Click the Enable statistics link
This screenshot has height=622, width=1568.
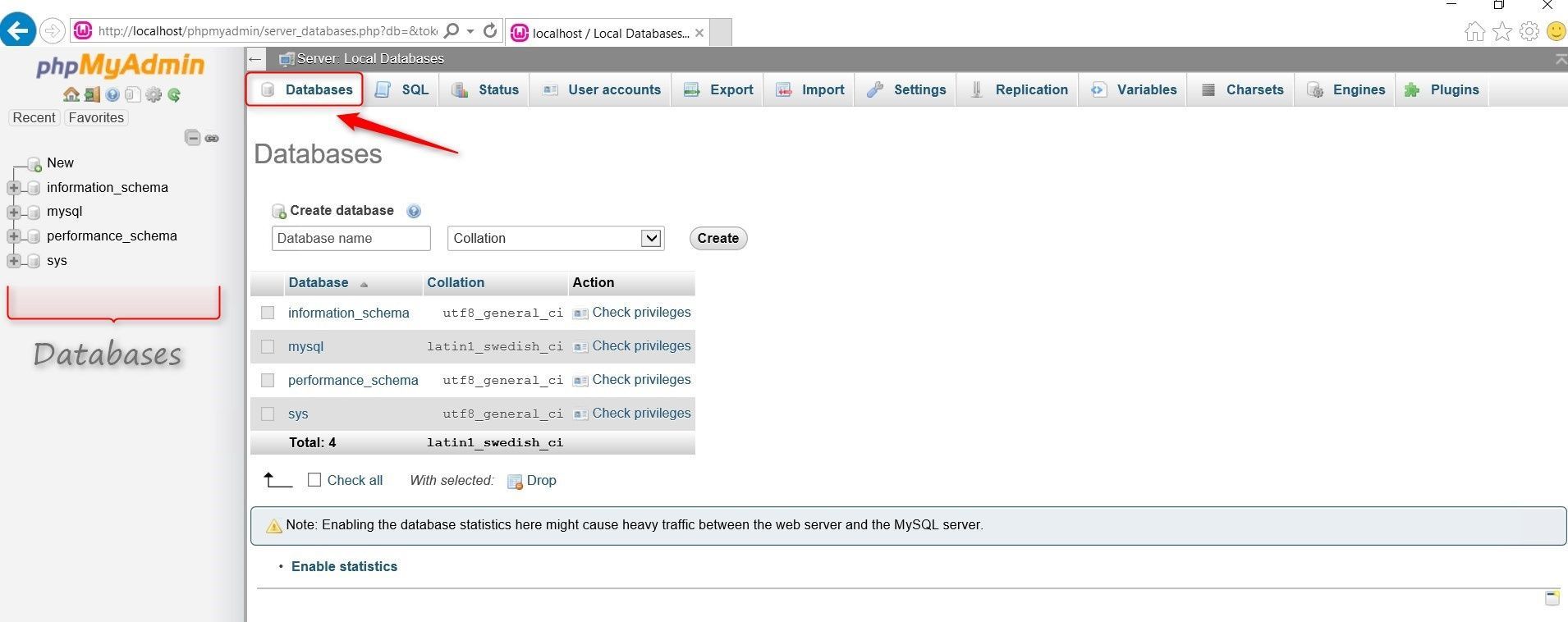(344, 566)
